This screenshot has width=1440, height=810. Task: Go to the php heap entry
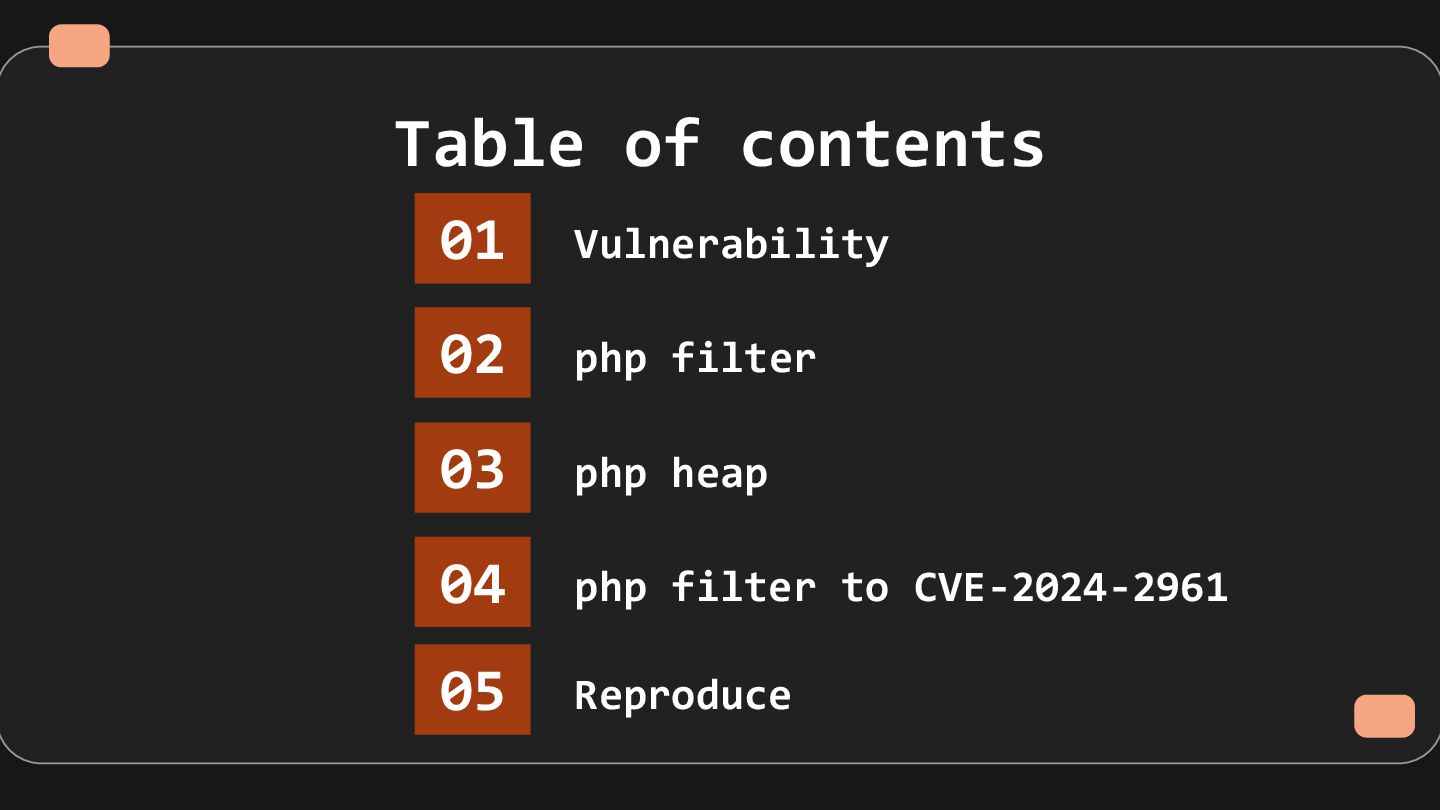point(671,473)
